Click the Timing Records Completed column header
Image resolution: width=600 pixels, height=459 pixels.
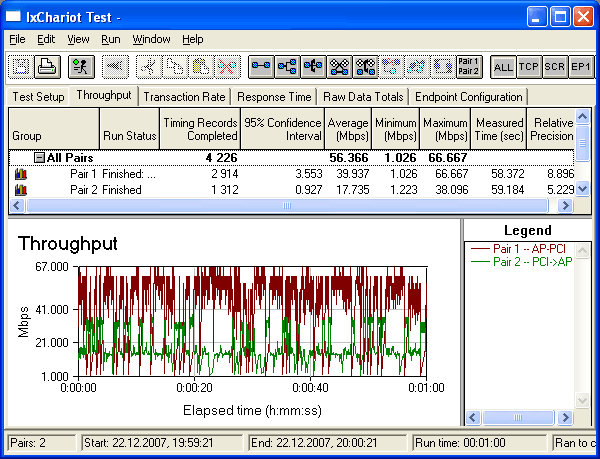tap(200, 129)
